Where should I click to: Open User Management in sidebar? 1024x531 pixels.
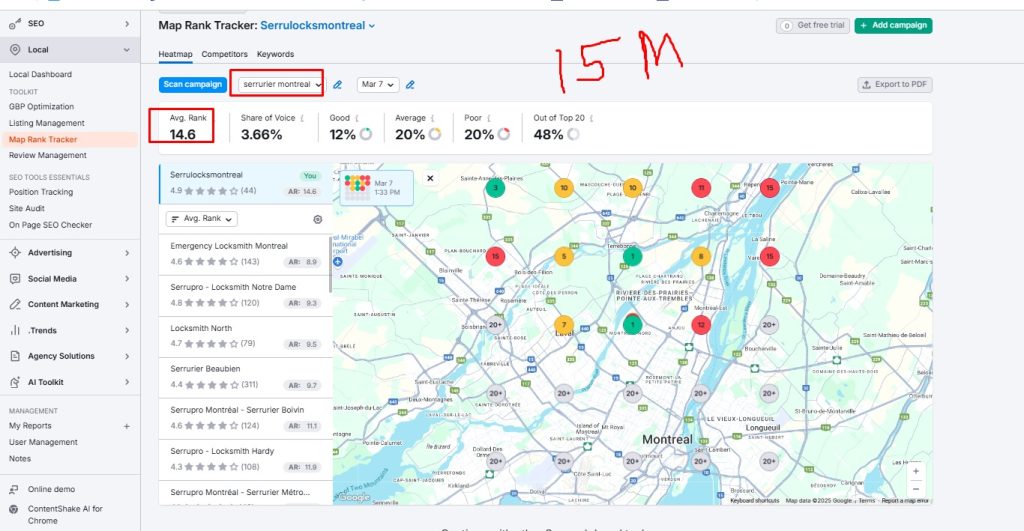43,442
